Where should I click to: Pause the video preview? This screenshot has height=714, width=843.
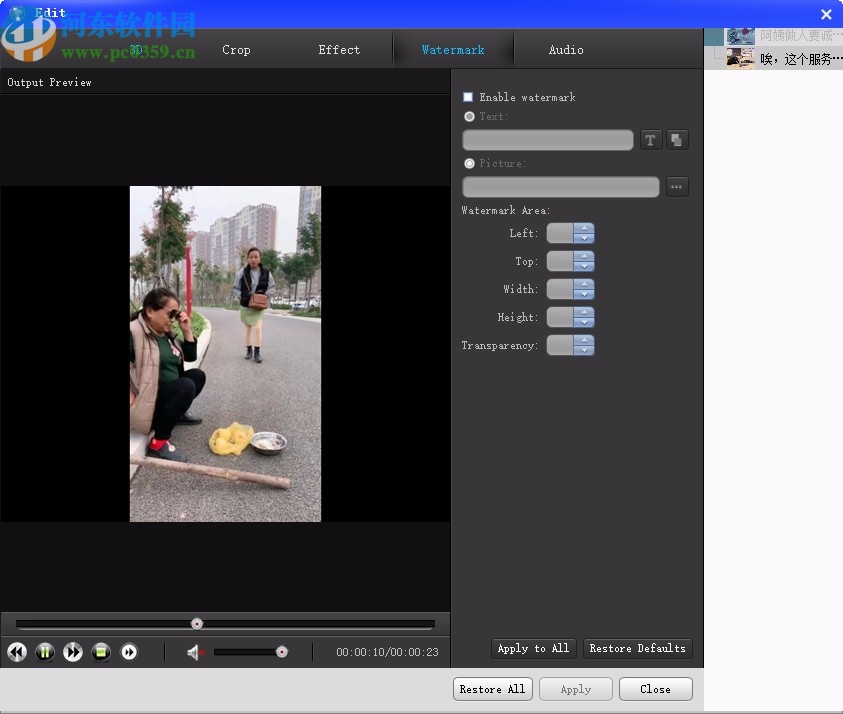pyautogui.click(x=44, y=651)
